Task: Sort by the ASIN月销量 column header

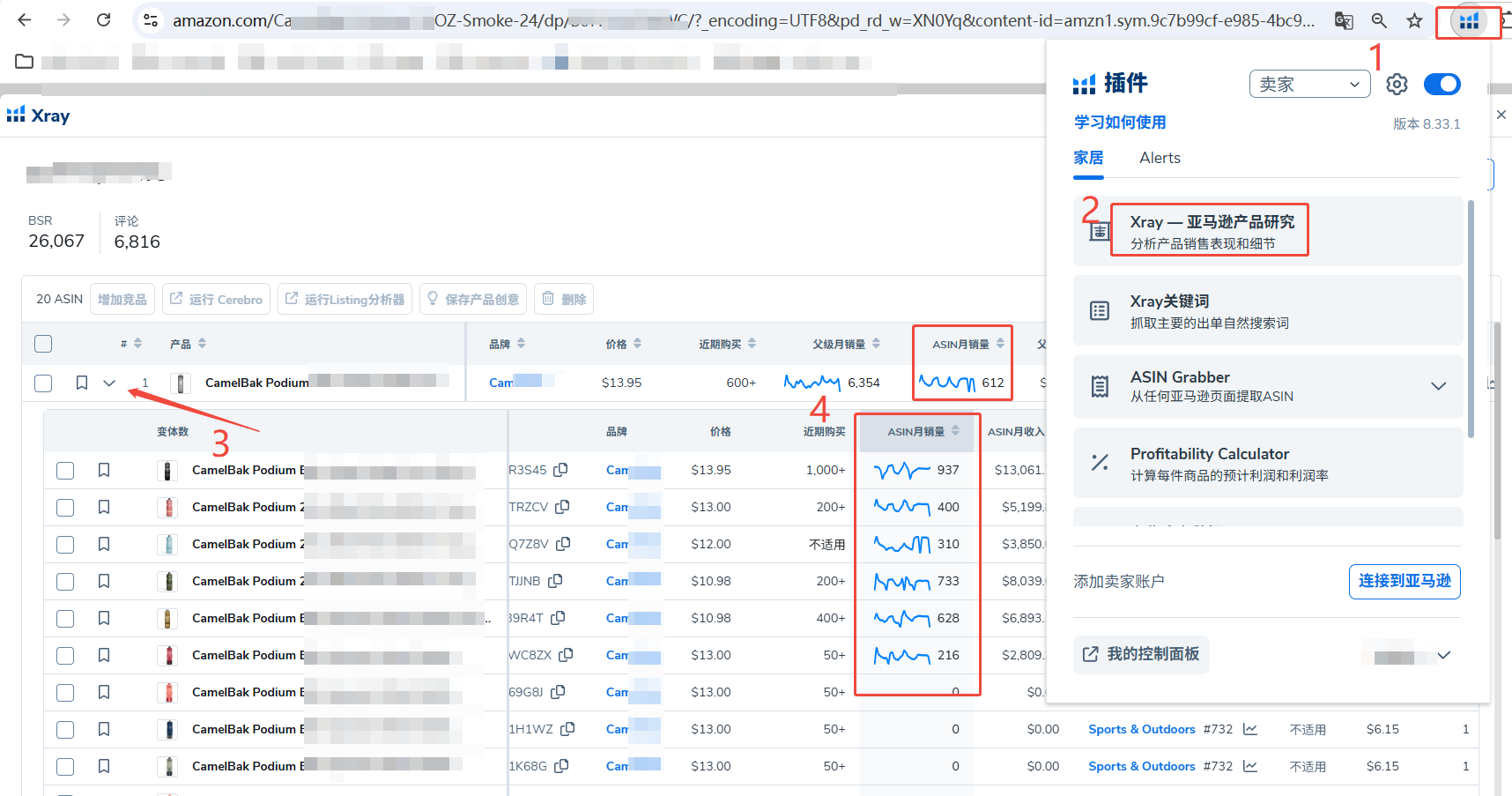Action: (961, 344)
